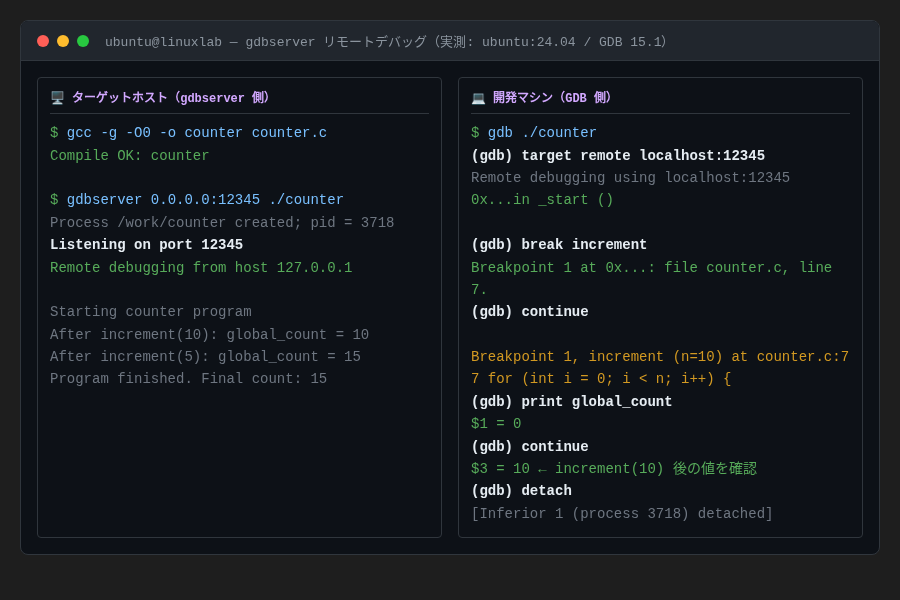Click 'Listening on port 12345' line
900x600 pixels.
[146, 245]
